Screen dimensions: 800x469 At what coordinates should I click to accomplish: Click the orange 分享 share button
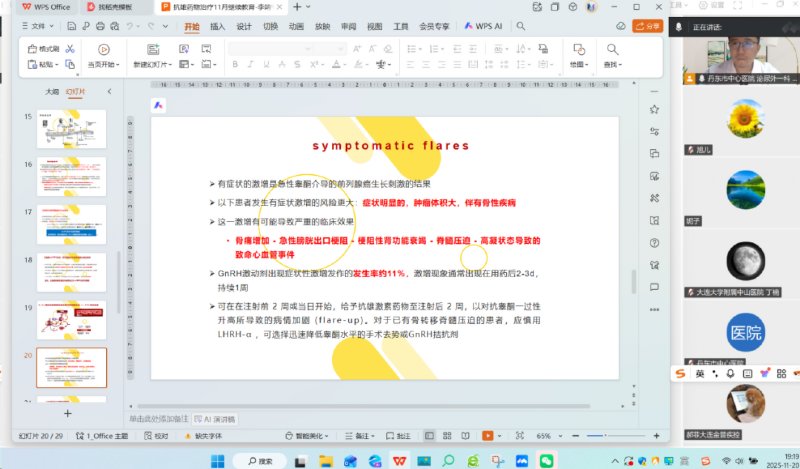[649, 26]
